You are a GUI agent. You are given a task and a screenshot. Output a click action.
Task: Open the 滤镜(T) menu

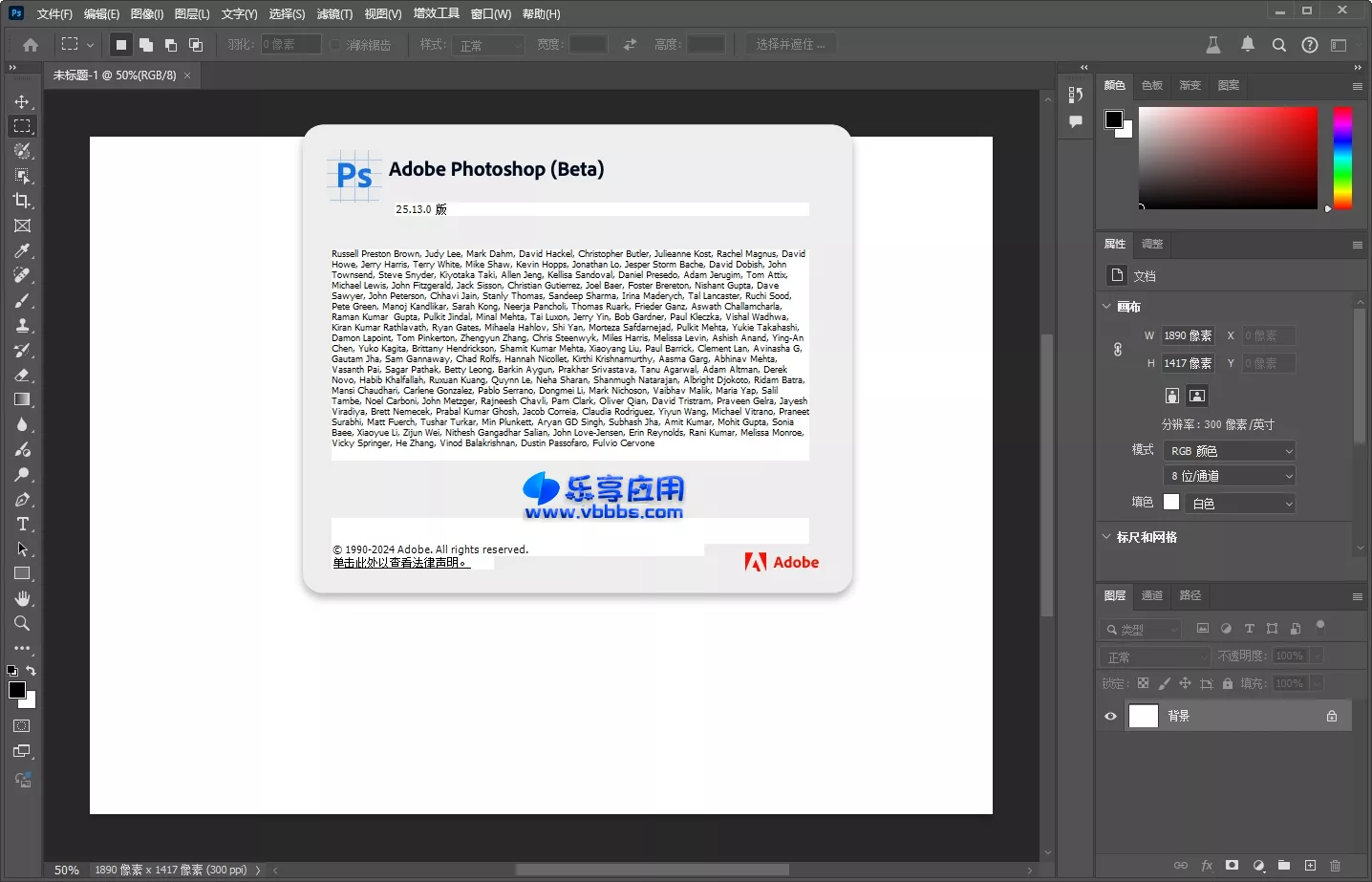(334, 13)
